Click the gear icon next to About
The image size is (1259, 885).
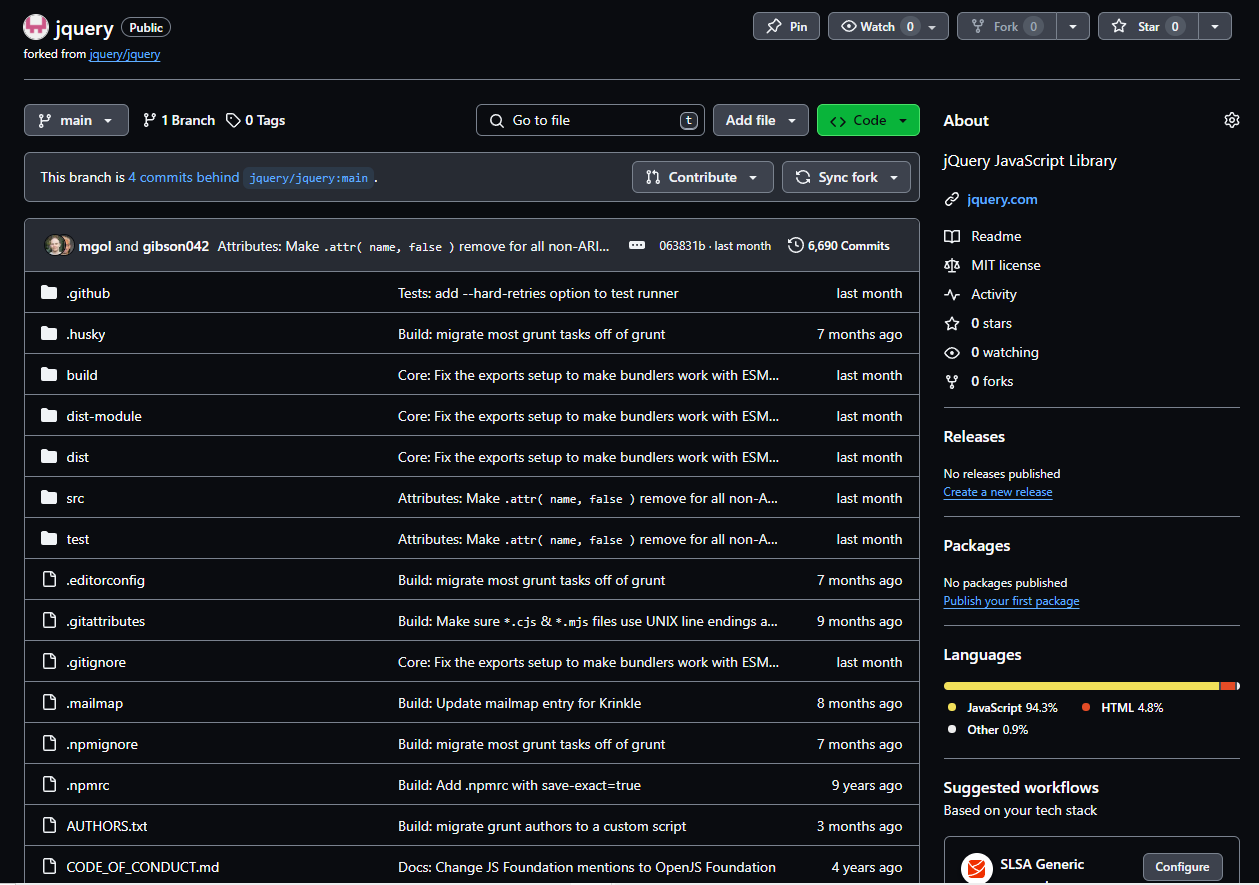(1231, 120)
